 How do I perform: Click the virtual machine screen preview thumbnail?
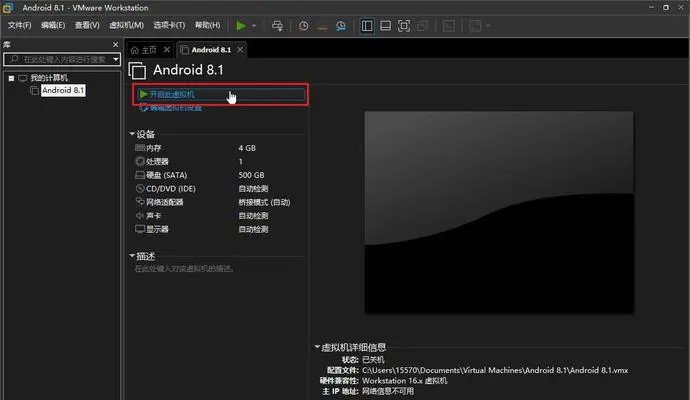pos(499,213)
